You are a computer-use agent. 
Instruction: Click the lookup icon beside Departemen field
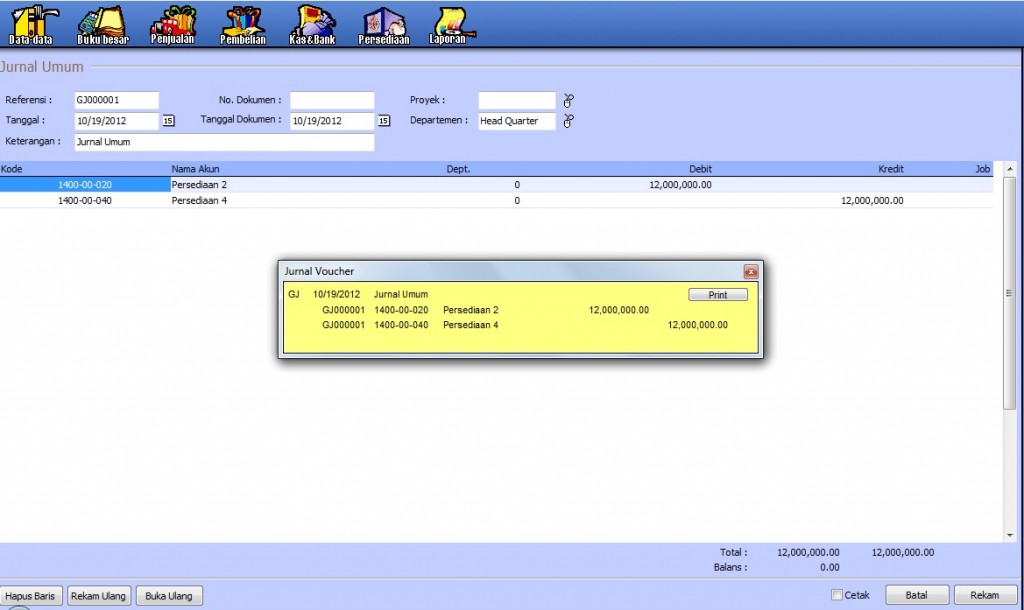click(x=569, y=121)
